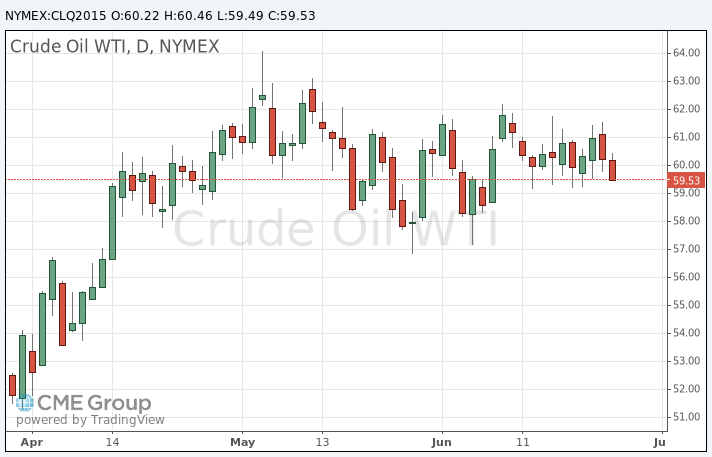Click the 64.00 price axis label
The height and width of the screenshot is (457, 712).
click(x=685, y=52)
